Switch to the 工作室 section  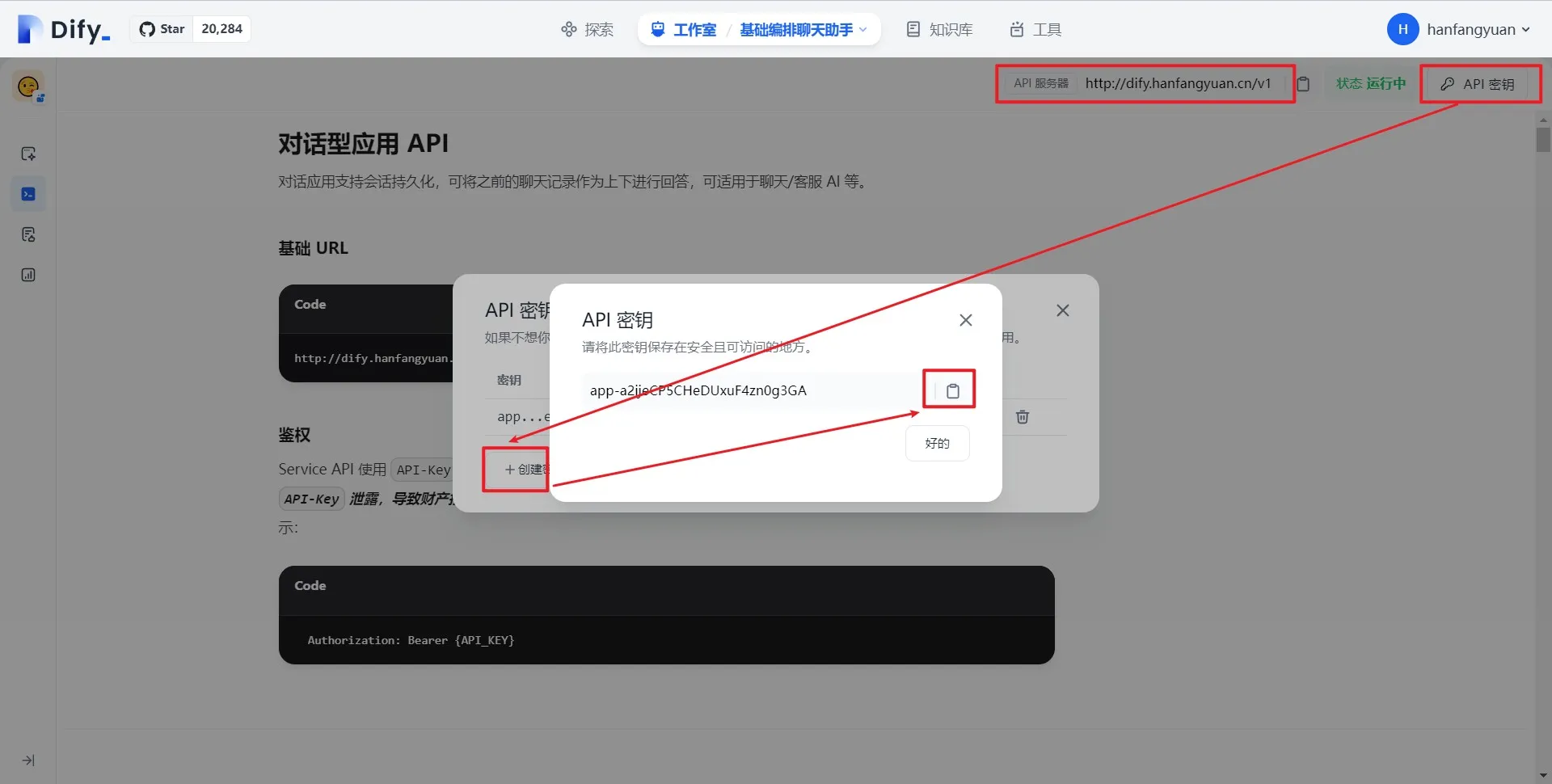coord(684,30)
